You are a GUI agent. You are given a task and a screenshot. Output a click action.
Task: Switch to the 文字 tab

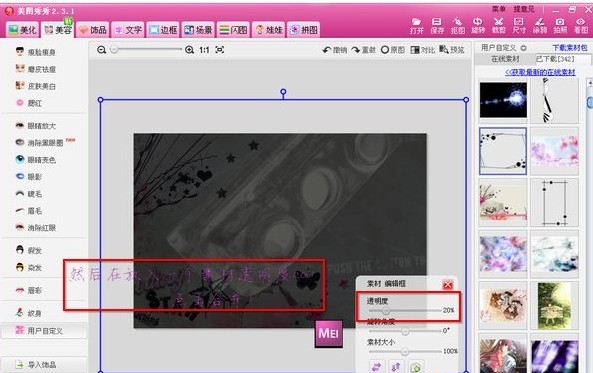click(128, 30)
